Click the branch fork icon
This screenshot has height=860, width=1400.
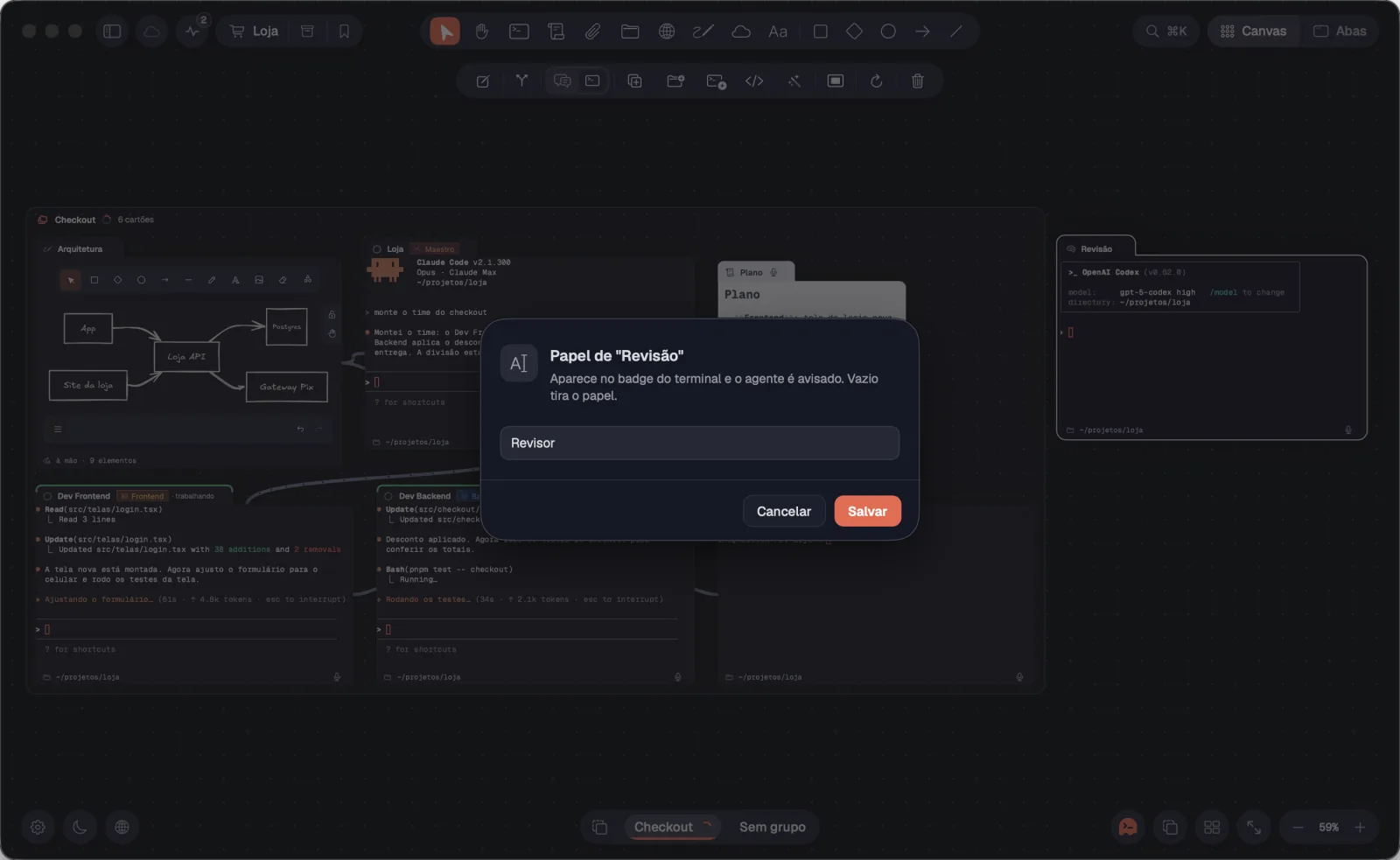coord(521,81)
